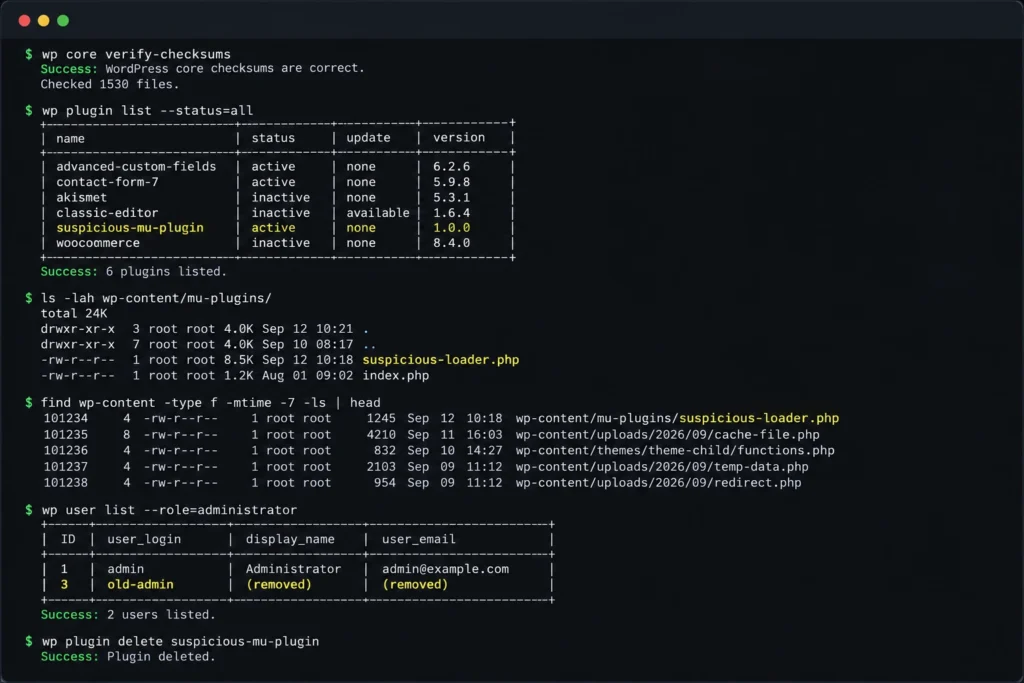Click highlighted version '1.0.0'
Viewport: 1024px width, 683px height.
tap(451, 228)
